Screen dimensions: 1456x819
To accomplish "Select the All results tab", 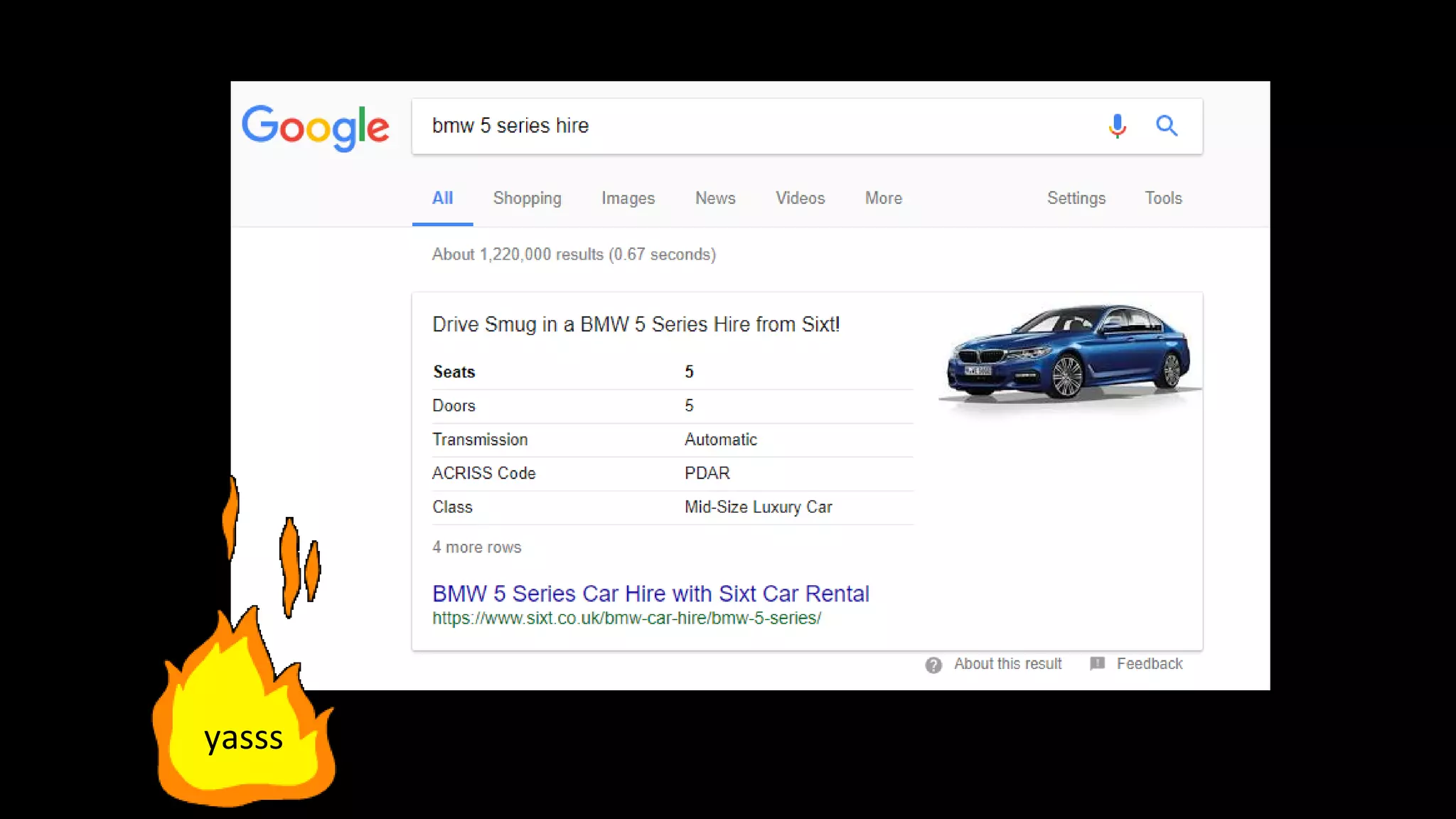I will (442, 198).
